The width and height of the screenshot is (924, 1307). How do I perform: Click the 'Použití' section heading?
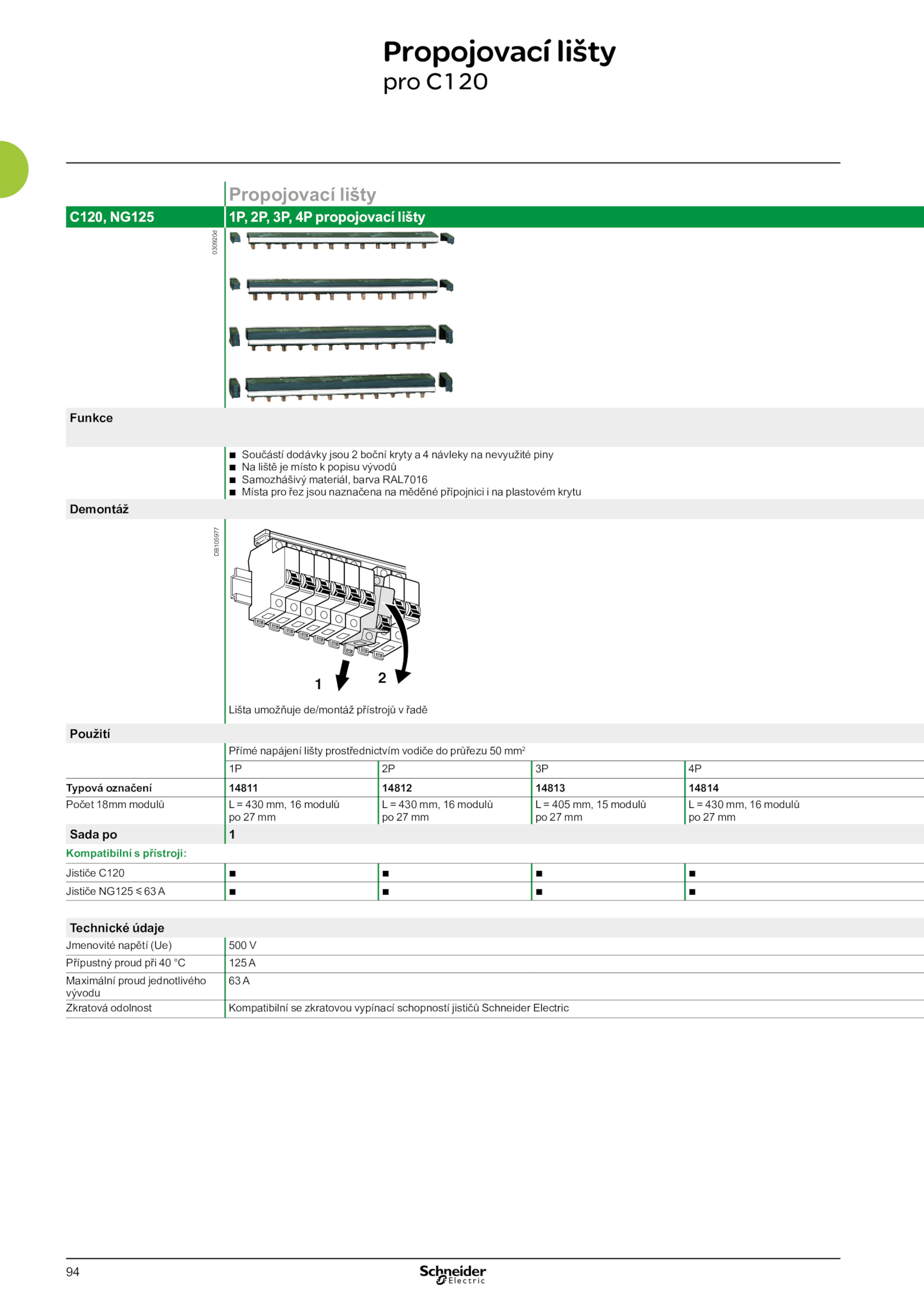click(x=90, y=733)
